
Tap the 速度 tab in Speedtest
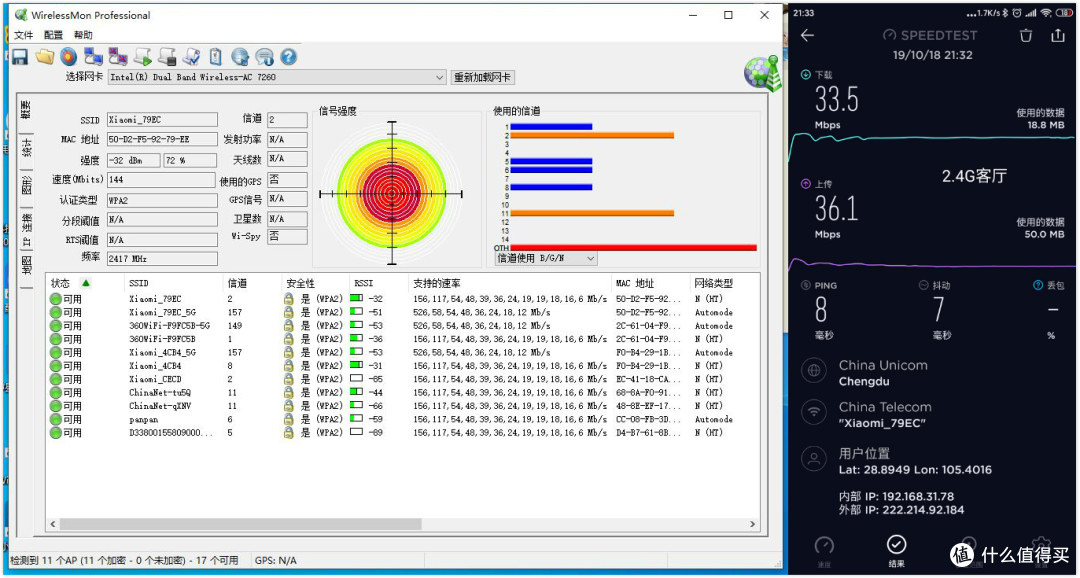824,551
